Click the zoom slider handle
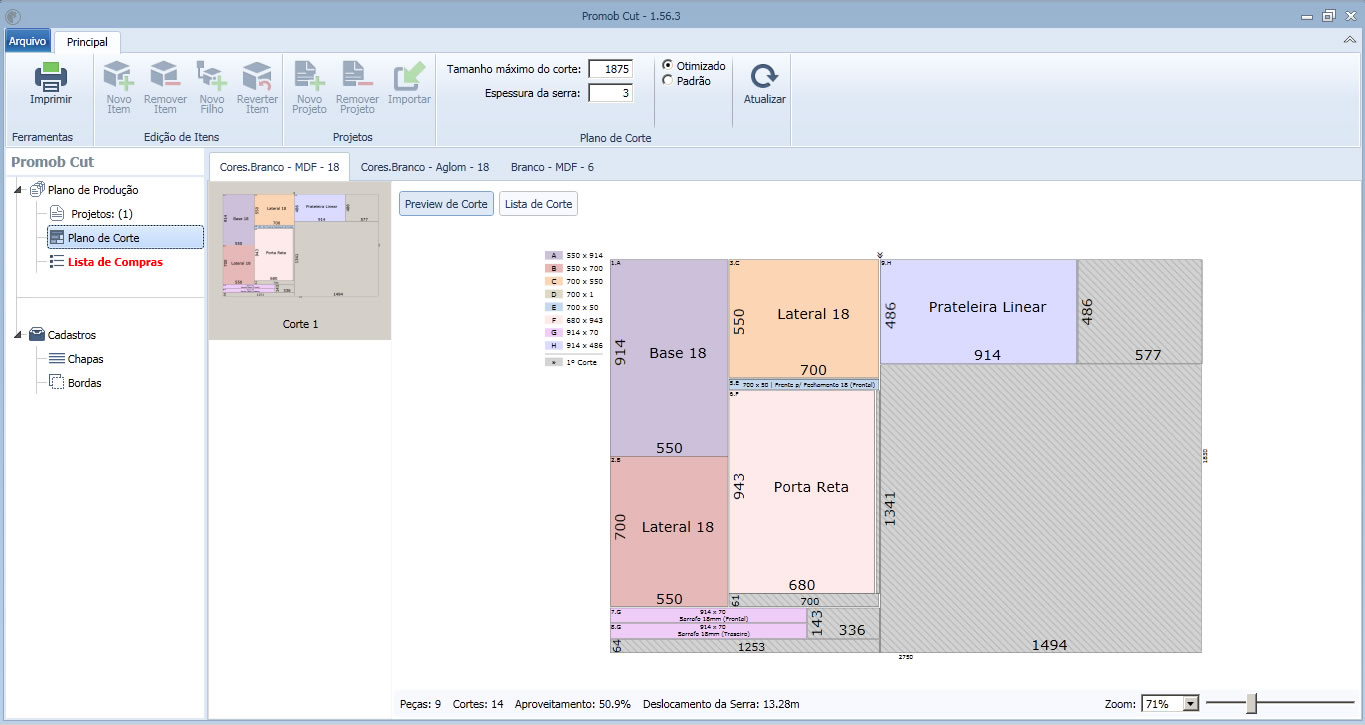 coord(1251,704)
